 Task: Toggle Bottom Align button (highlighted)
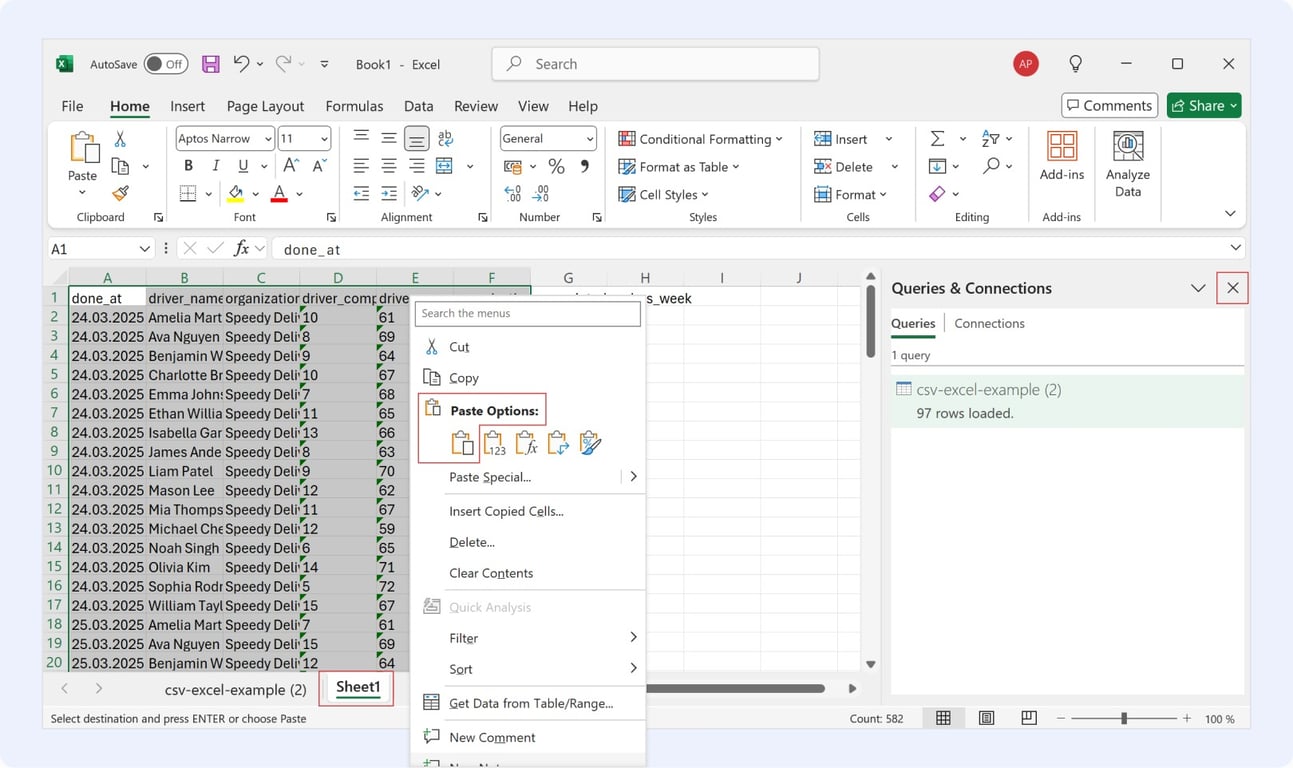(417, 138)
